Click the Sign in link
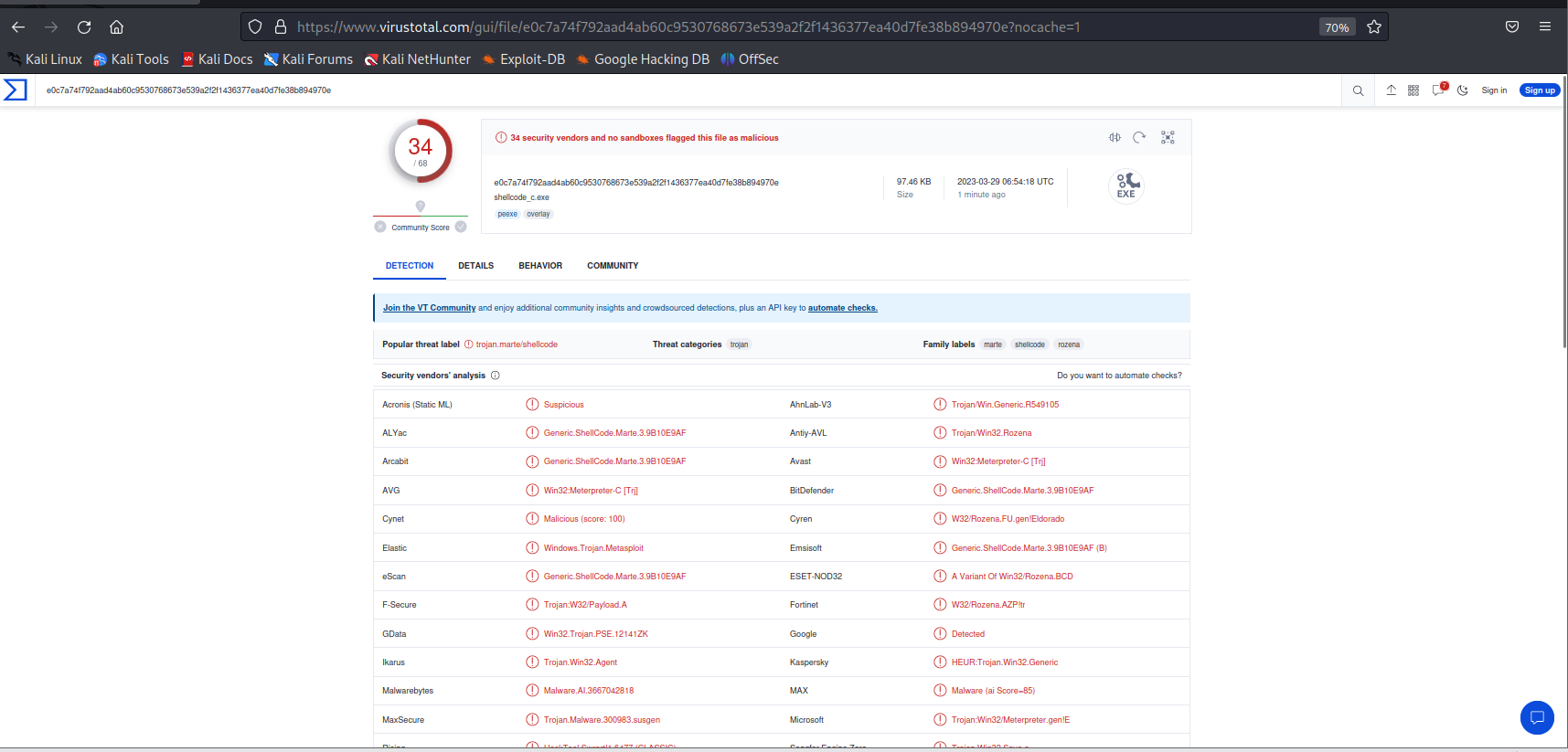This screenshot has width=1568, height=752. pyautogui.click(x=1494, y=90)
